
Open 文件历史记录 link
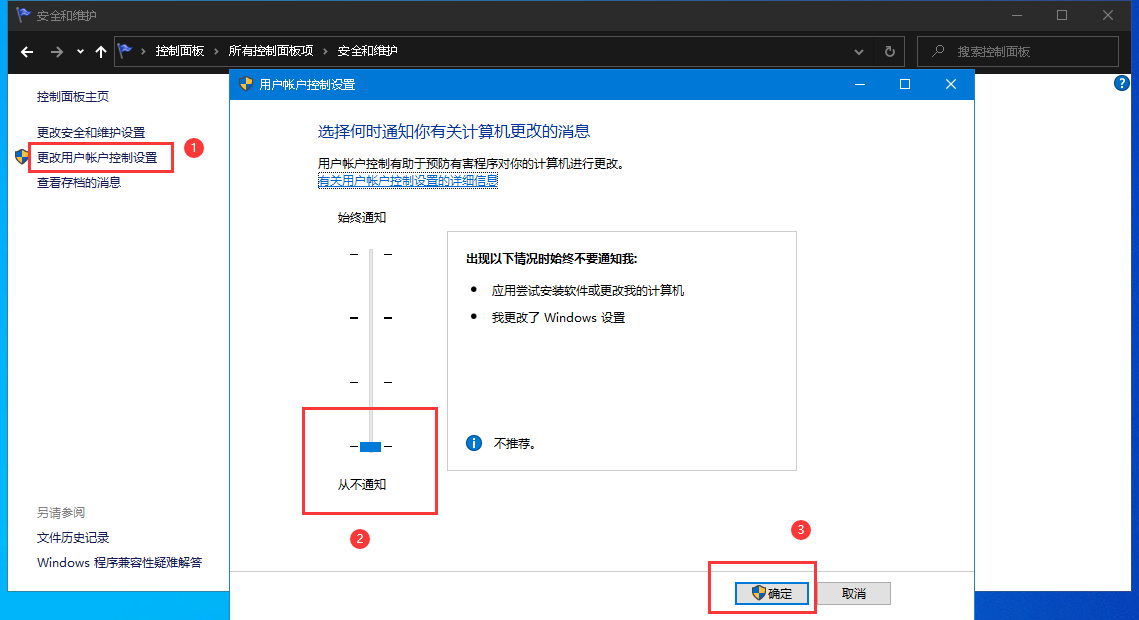73,537
